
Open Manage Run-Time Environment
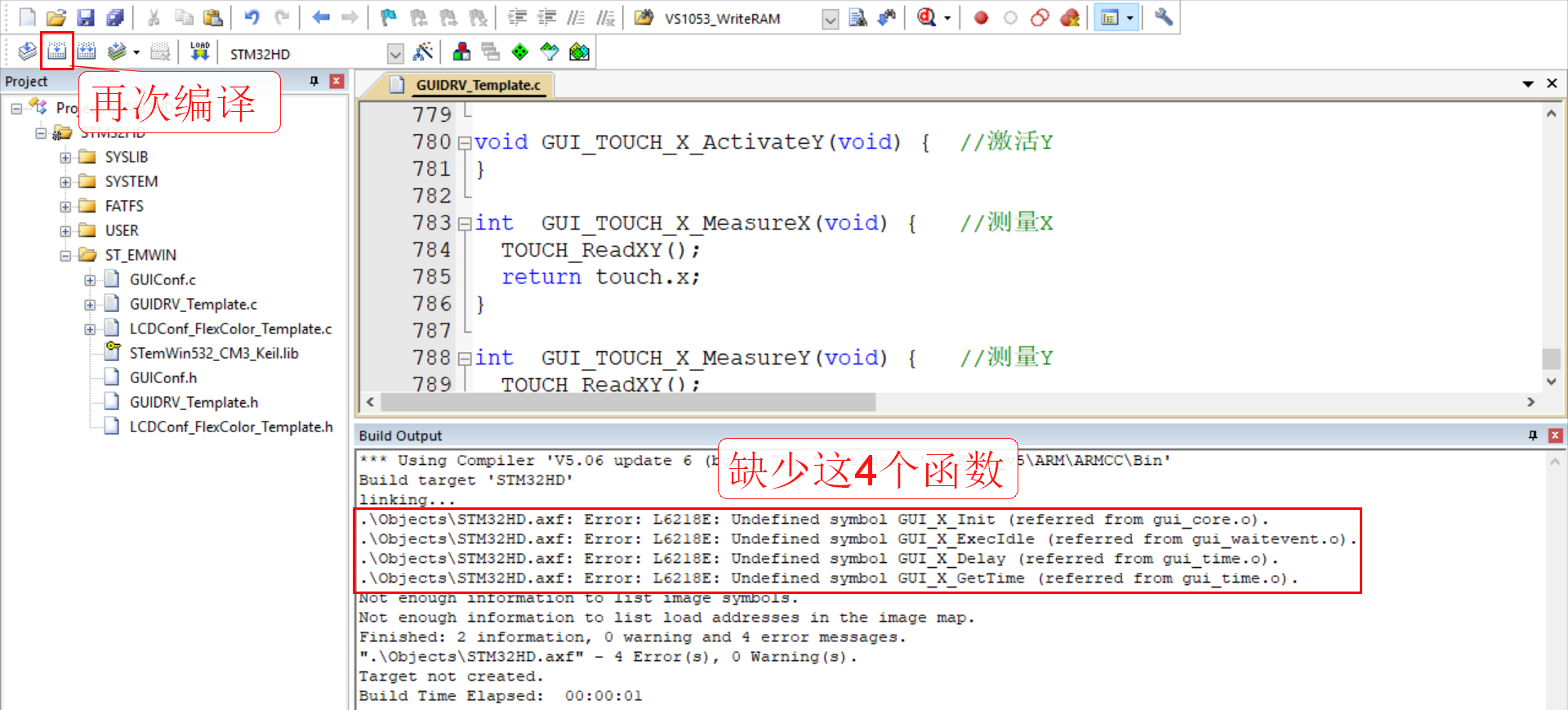tap(520, 52)
